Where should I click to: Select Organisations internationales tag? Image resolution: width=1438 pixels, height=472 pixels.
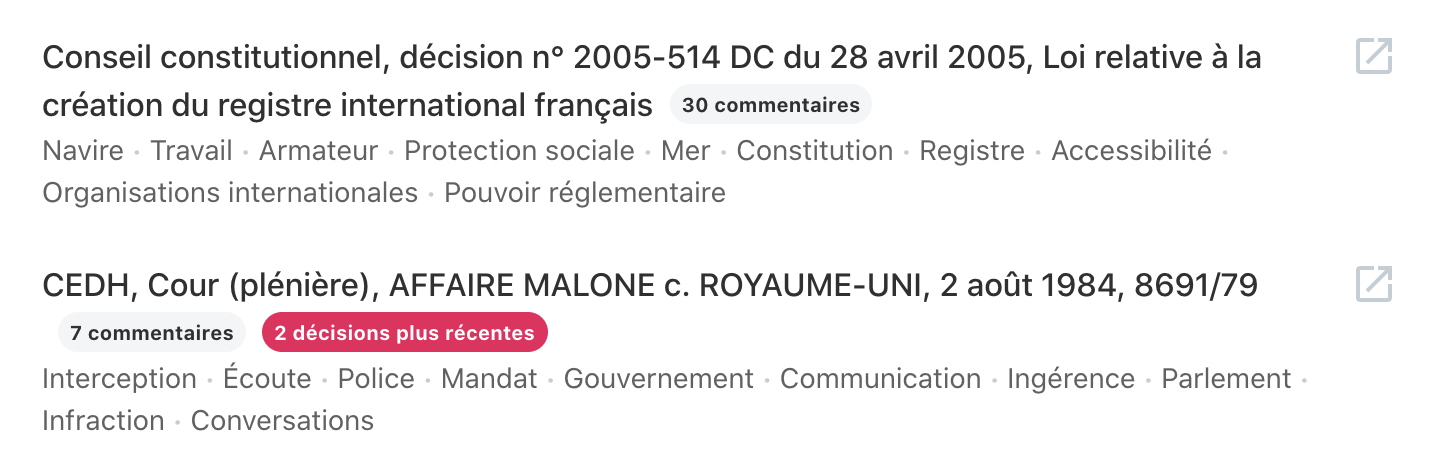230,192
